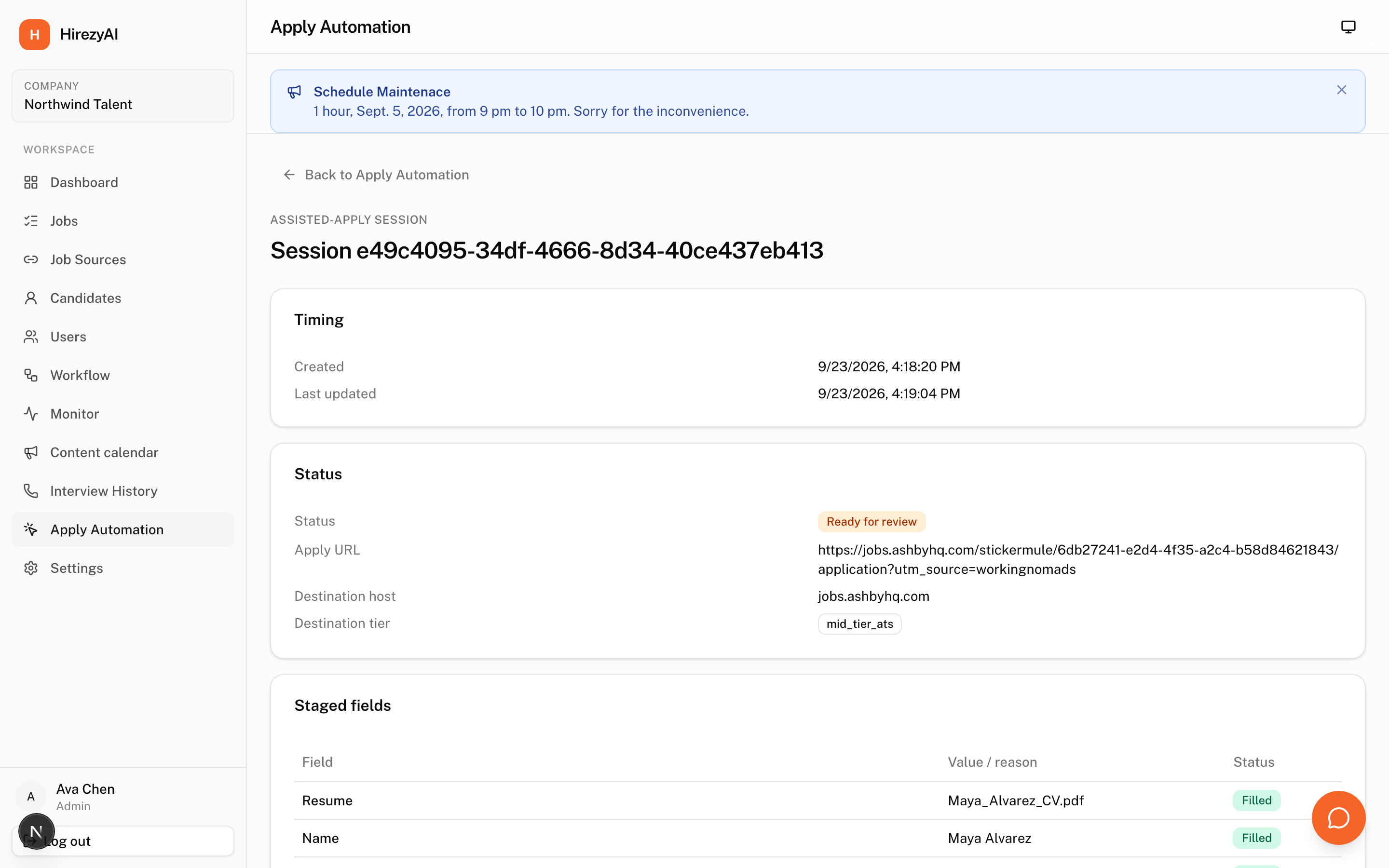This screenshot has height=868, width=1389.
Task: Click the Jobs checklist icon
Action: point(31,221)
